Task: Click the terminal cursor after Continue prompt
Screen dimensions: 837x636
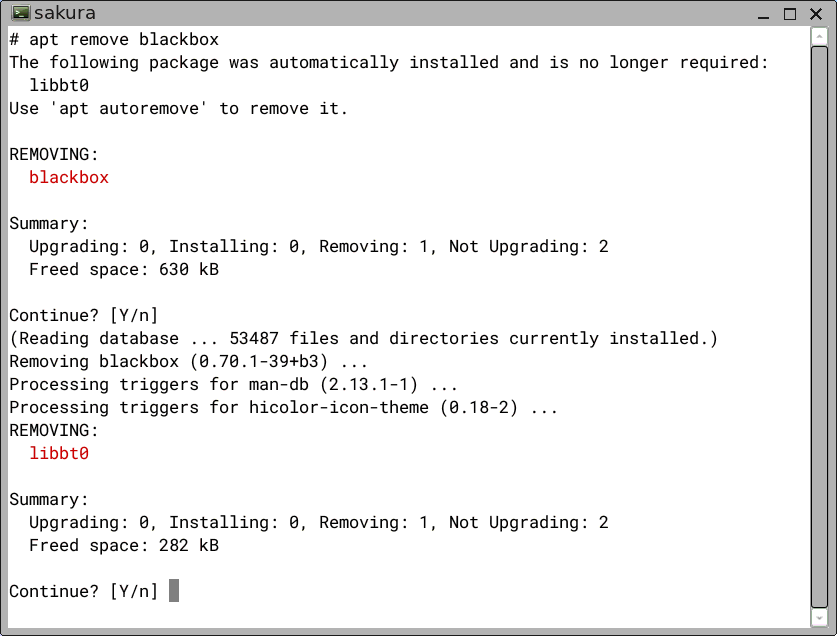Action: pyautogui.click(x=174, y=591)
